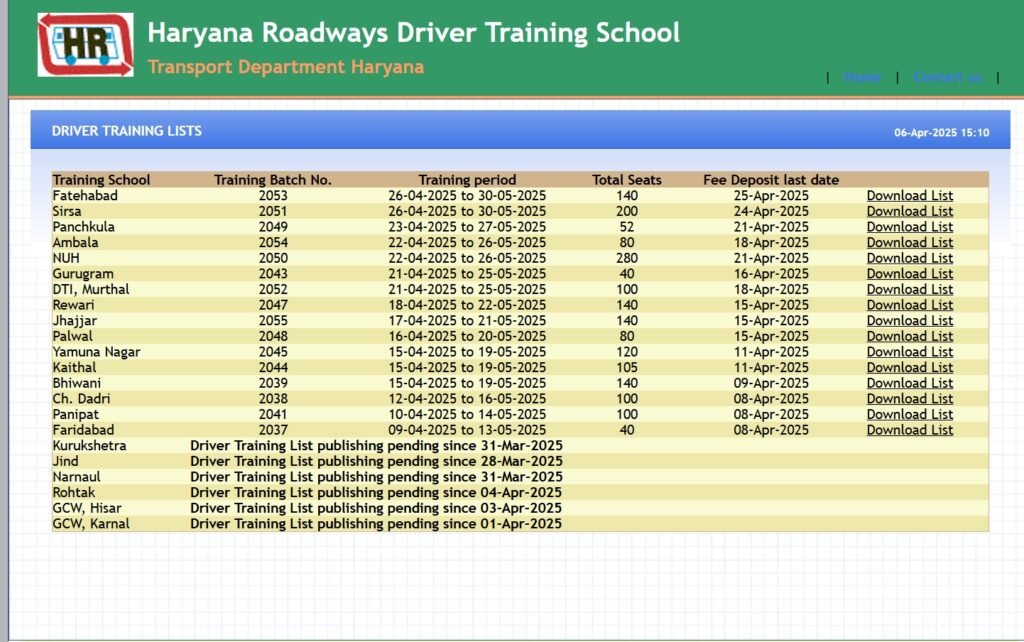This screenshot has height=642, width=1024.
Task: Click the 'Narnaul' row name
Action: 76,477
